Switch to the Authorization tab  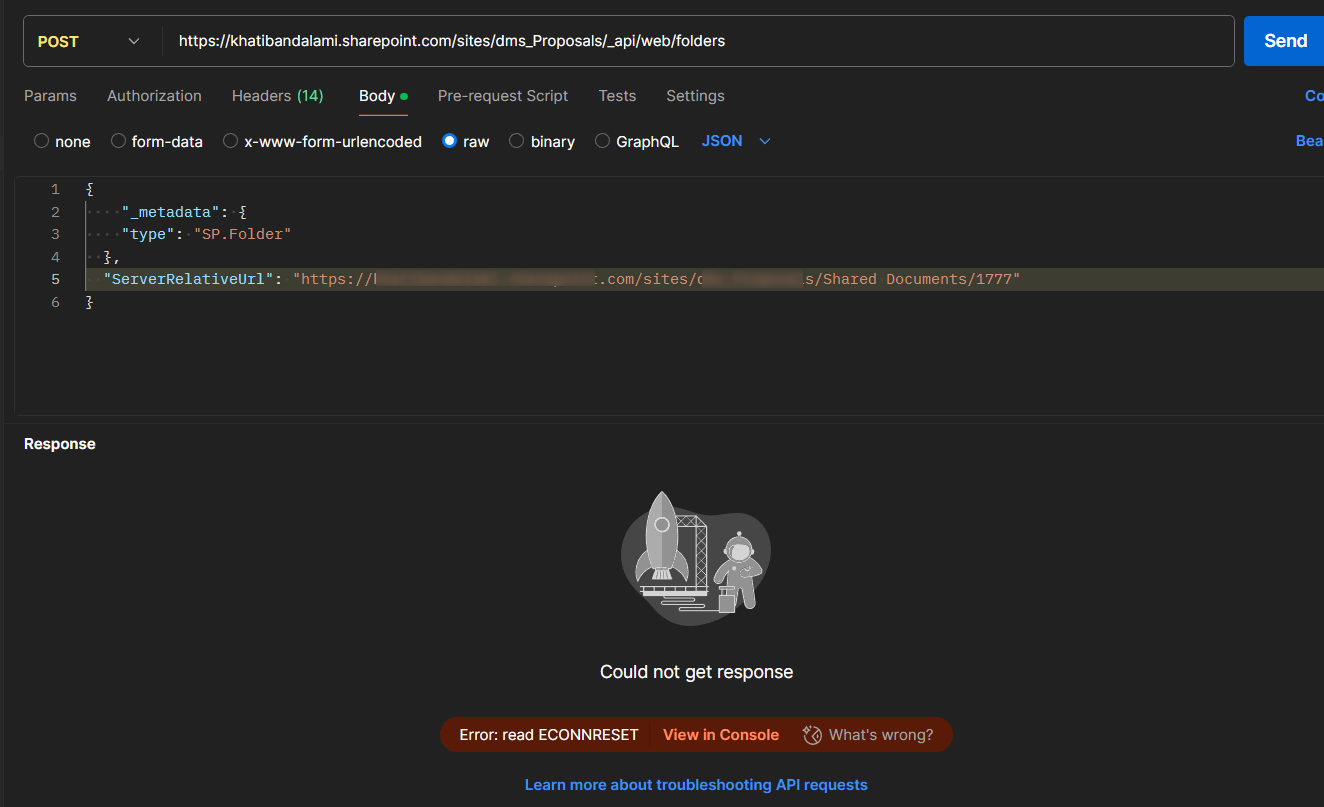point(154,96)
